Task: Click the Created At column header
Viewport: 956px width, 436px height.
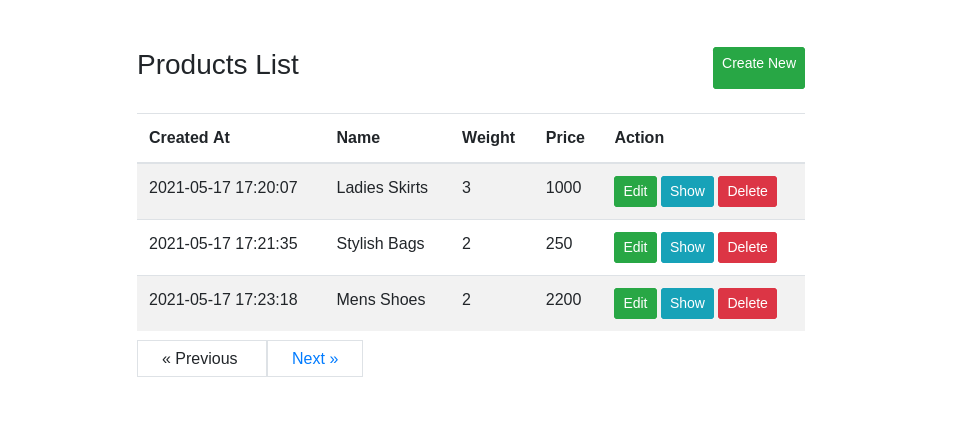Action: [x=189, y=138]
